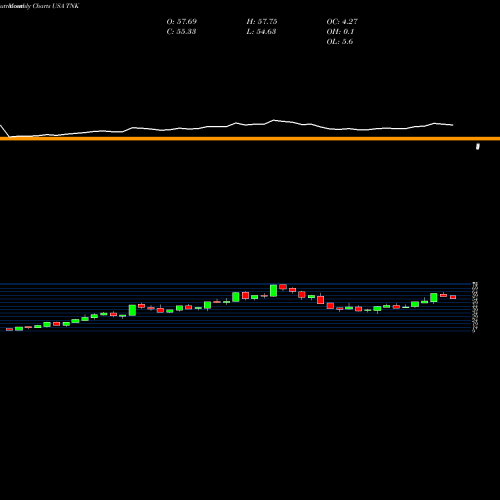The width and height of the screenshot is (500, 500).
Task: Select the close price 'C: 55.33'
Action: (181, 31)
